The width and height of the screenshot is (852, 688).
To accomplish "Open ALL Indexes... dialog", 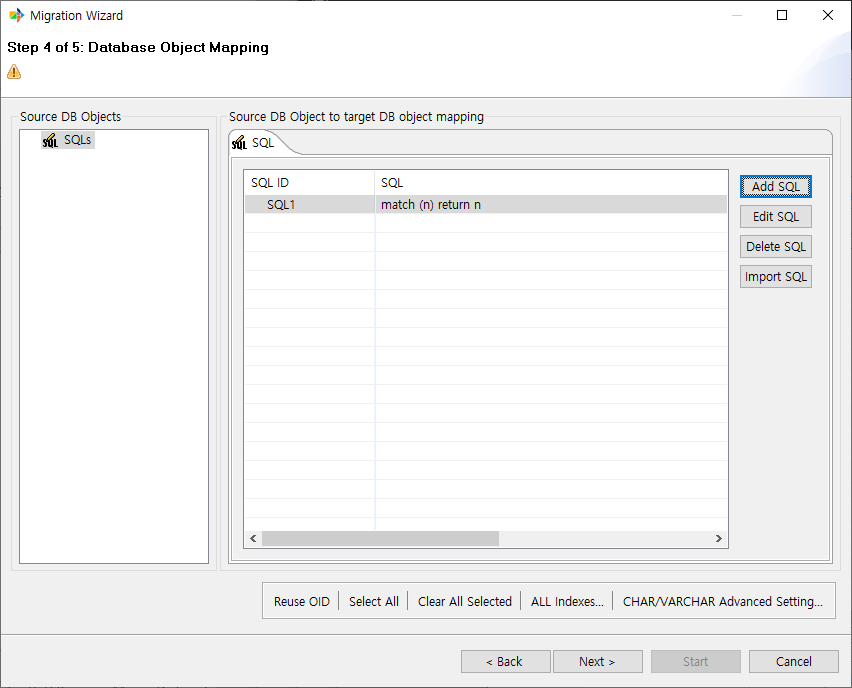I will point(567,602).
